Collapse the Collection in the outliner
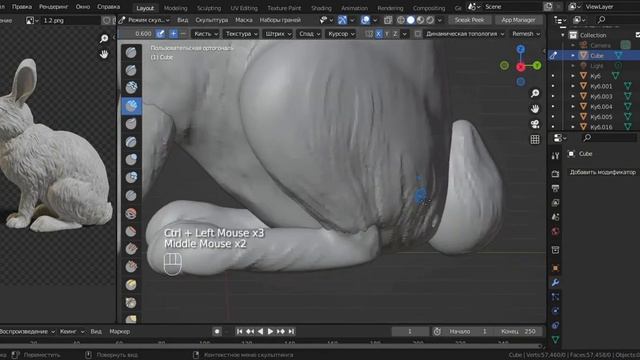640x360 pixels. click(x=563, y=35)
